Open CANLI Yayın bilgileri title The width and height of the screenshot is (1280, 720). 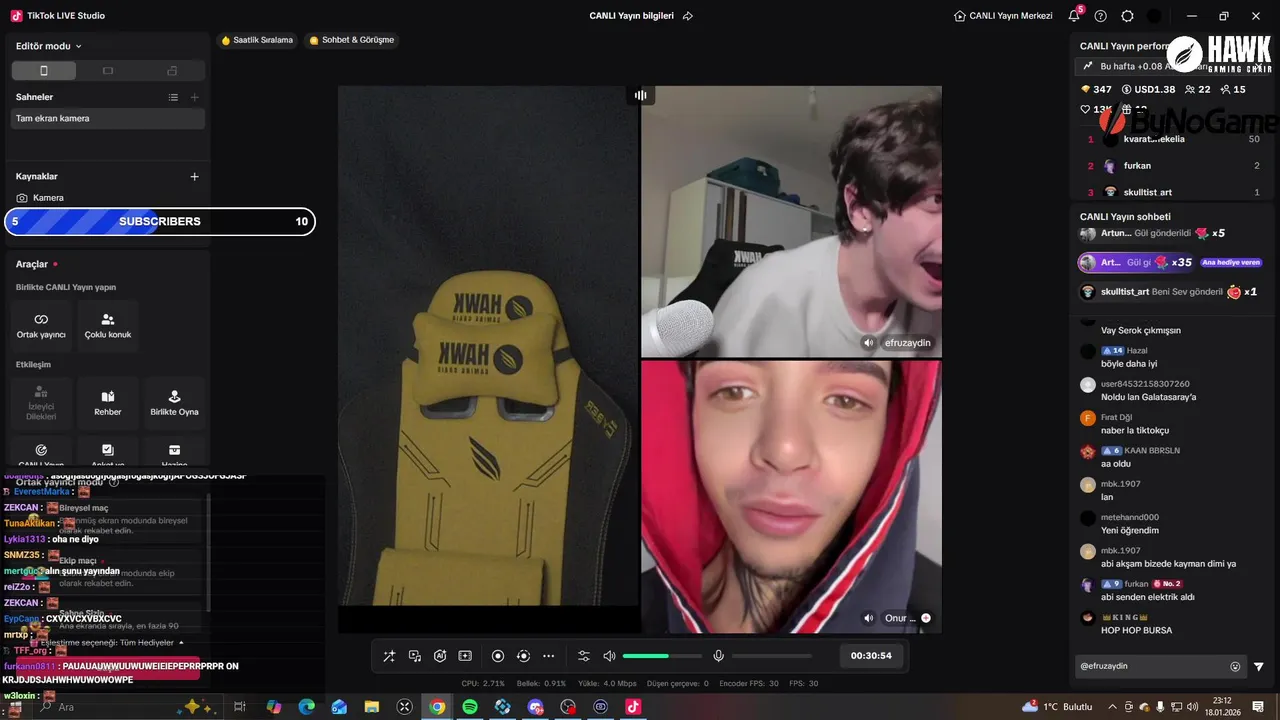tap(632, 16)
